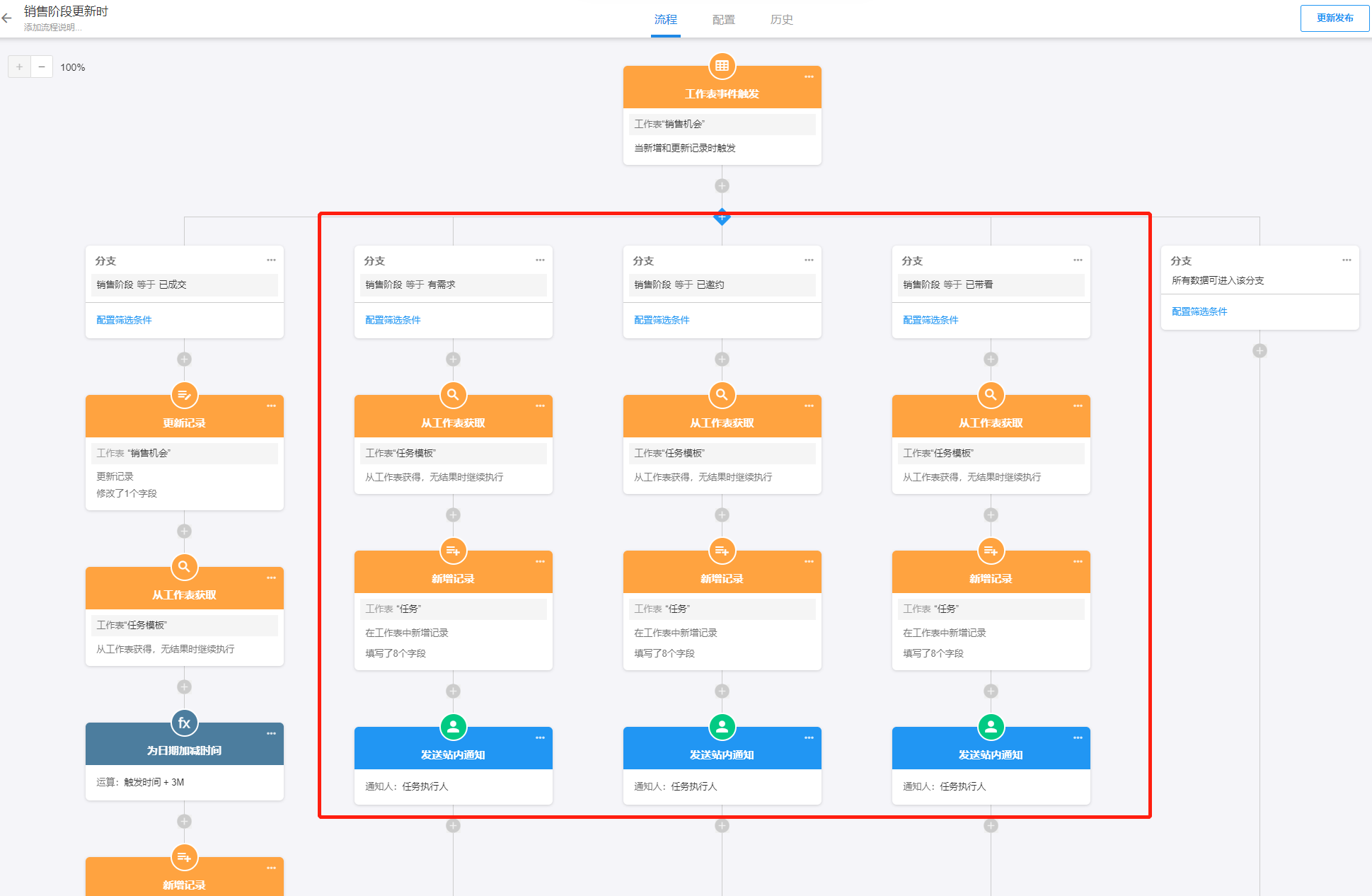Click the worksheet trigger table icon
This screenshot has height=896, width=1372.
point(722,66)
